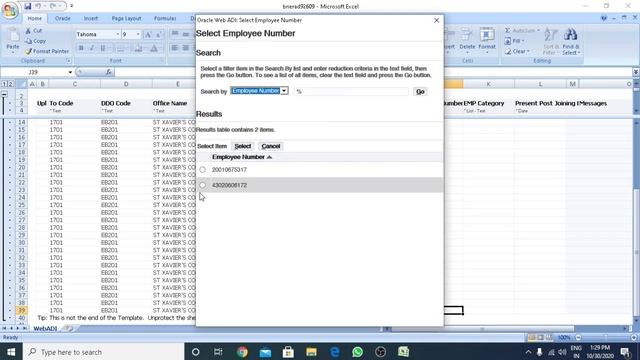Open the Name Box dropdown arrow

pos(70,72)
